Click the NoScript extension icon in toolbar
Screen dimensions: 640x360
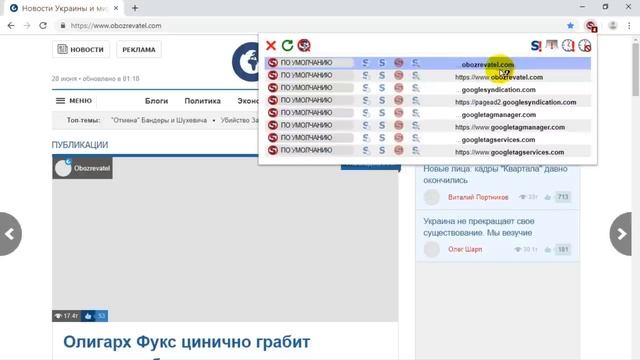[591, 26]
